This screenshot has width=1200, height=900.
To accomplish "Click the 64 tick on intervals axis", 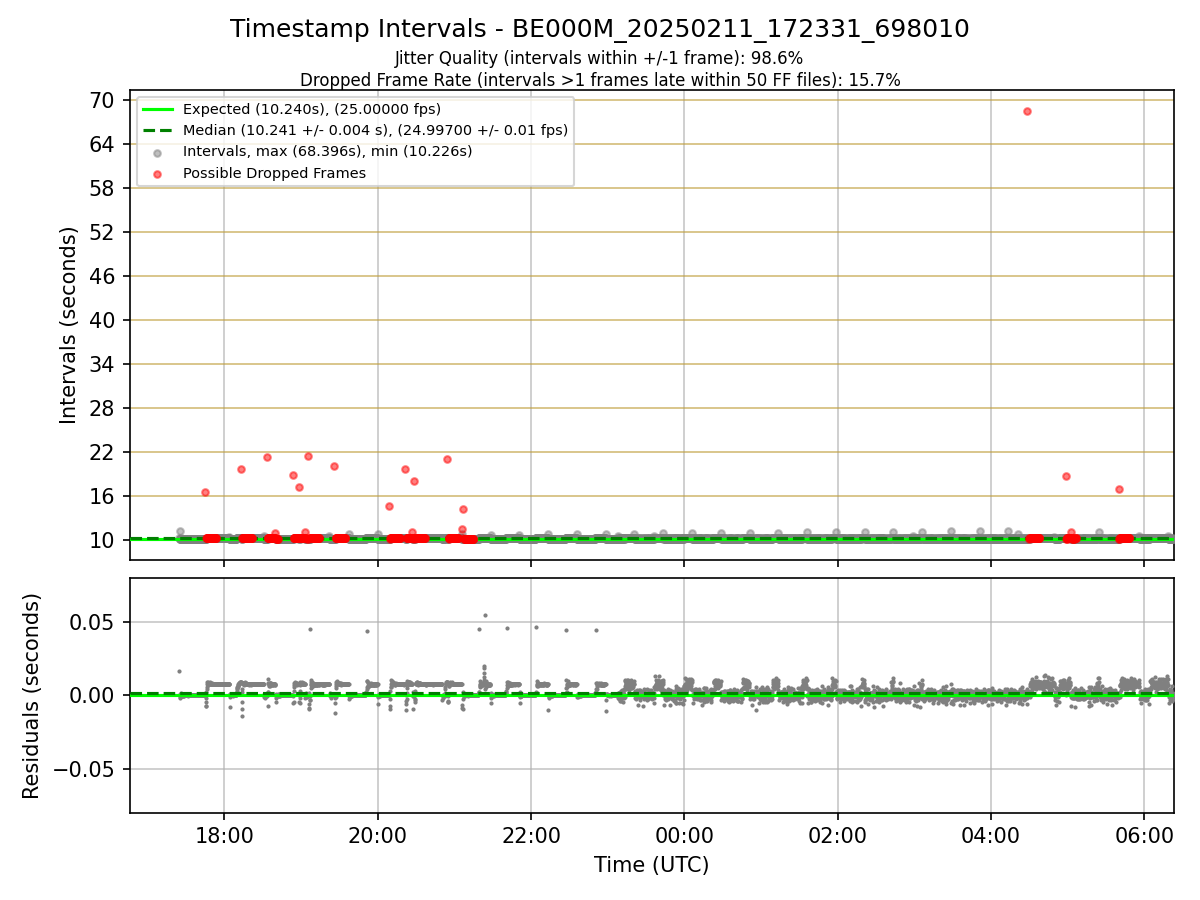I will point(104,144).
